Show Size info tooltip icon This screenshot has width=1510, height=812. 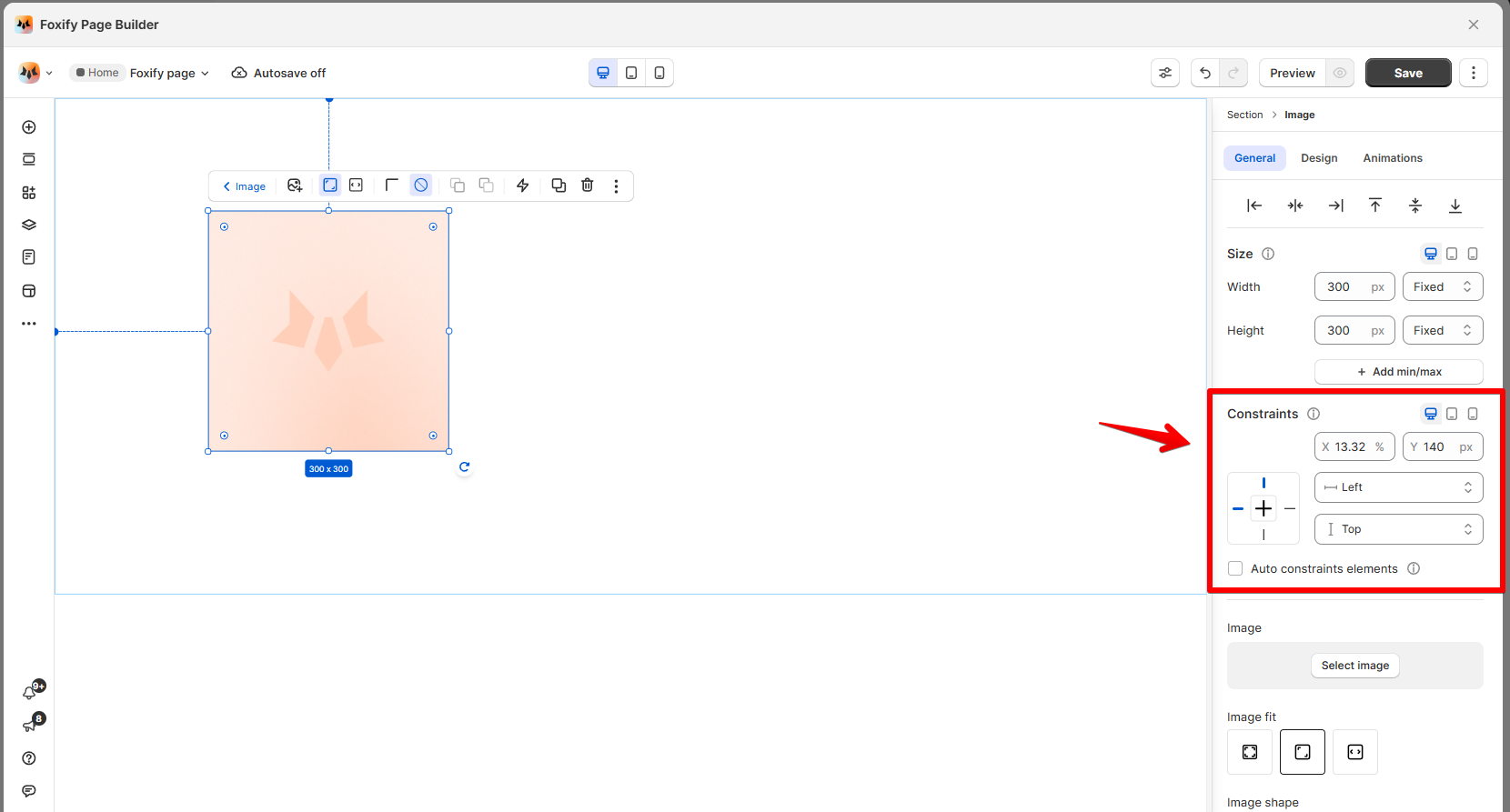[1268, 254]
